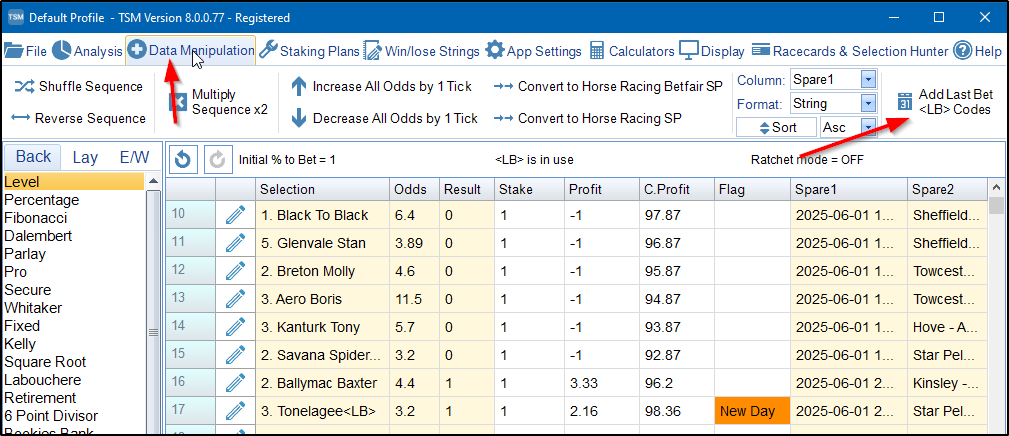1009x436 pixels.
Task: Click the Sort button
Action: point(776,127)
